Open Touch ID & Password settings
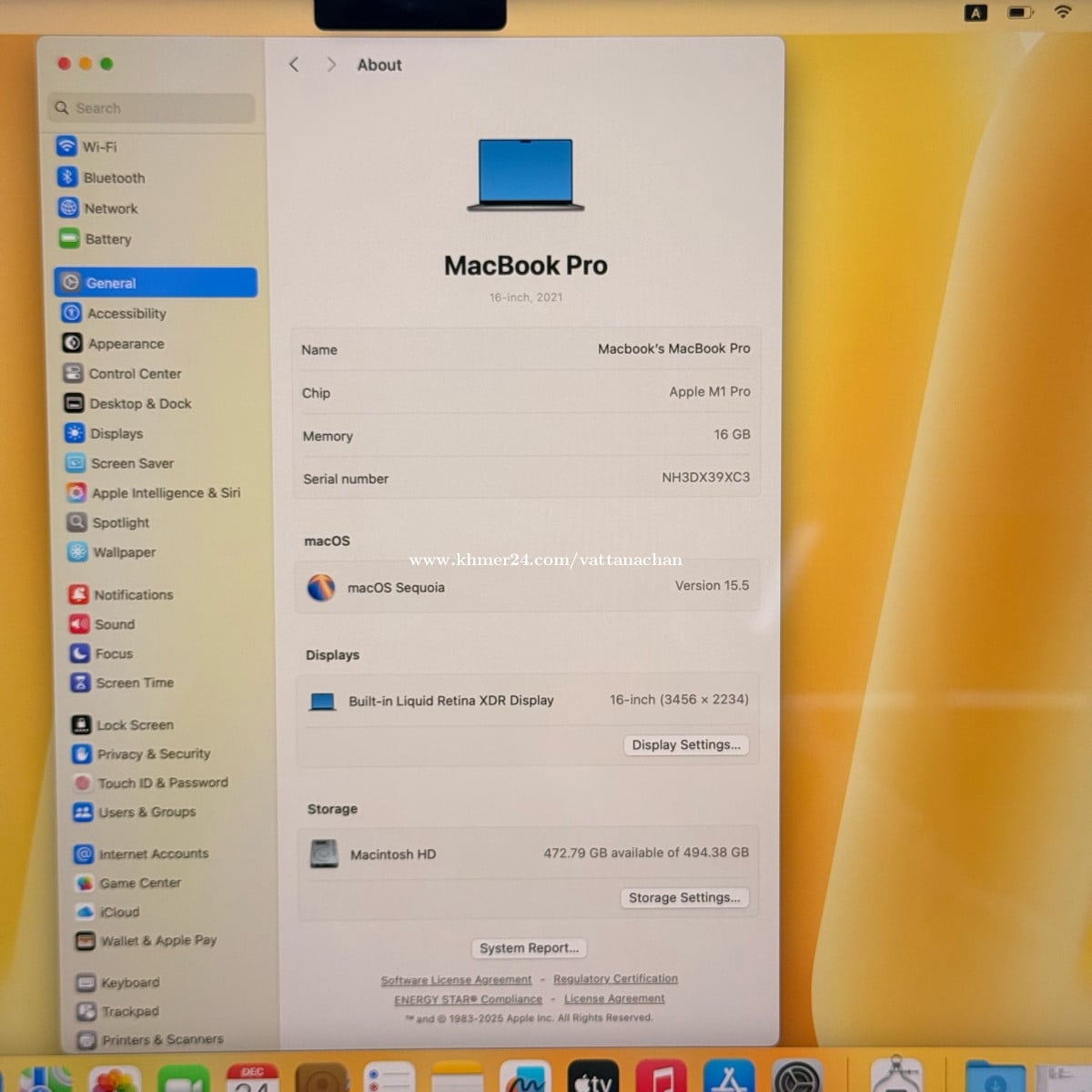The height and width of the screenshot is (1092, 1092). 162,783
